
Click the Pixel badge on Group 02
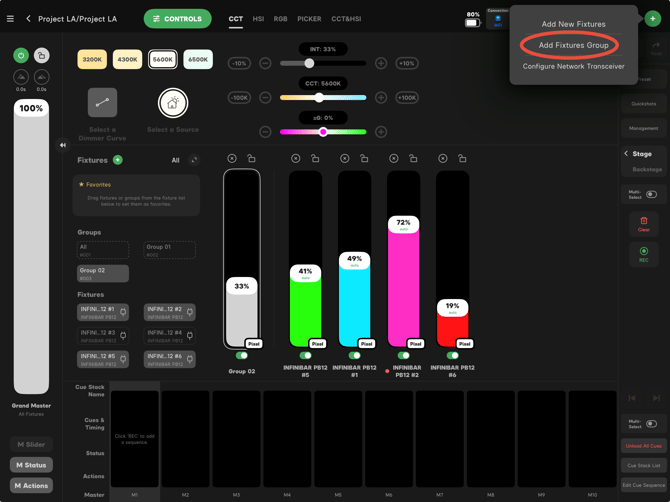254,344
